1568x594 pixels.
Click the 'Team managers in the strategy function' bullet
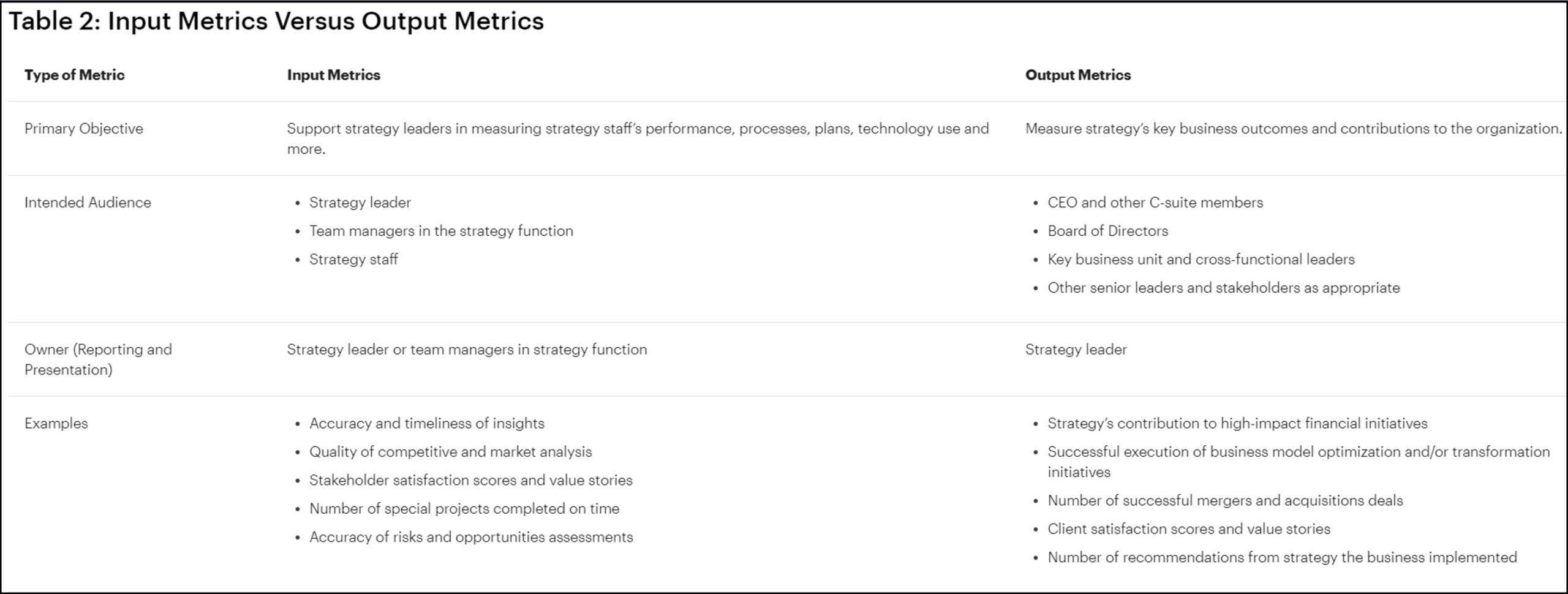tap(441, 231)
